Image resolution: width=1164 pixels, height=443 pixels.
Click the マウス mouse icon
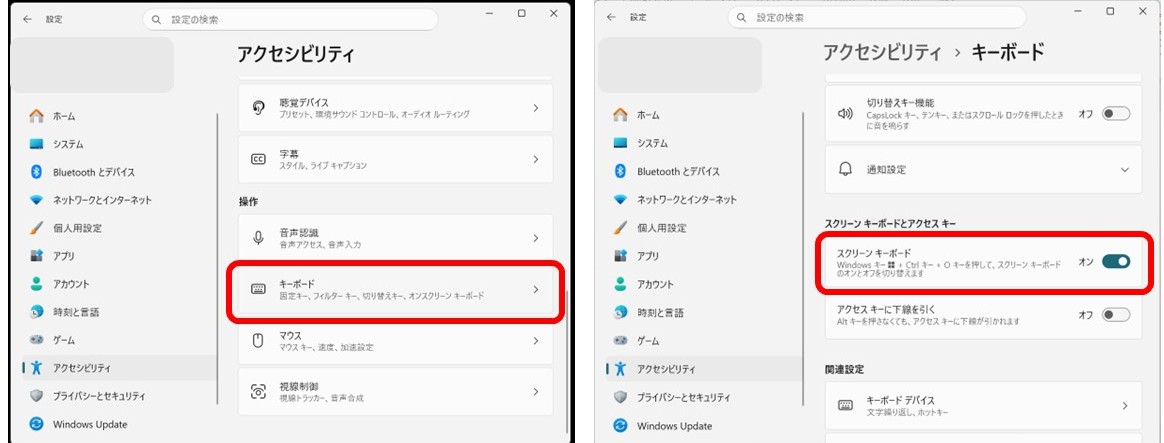pos(259,341)
